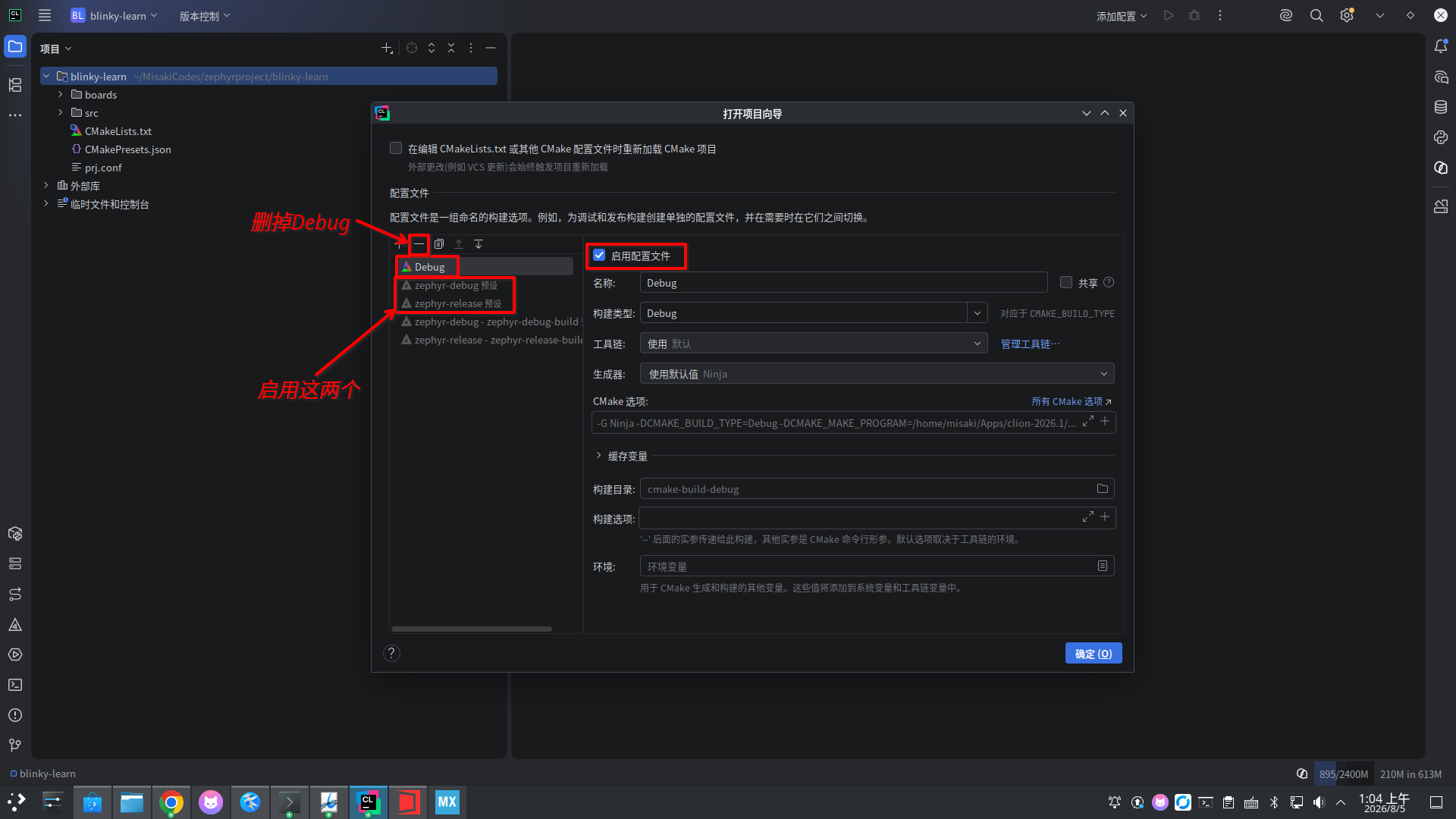Image resolution: width=1456 pixels, height=819 pixels.
Task: Open the Project tool window icon
Action: coord(15,47)
